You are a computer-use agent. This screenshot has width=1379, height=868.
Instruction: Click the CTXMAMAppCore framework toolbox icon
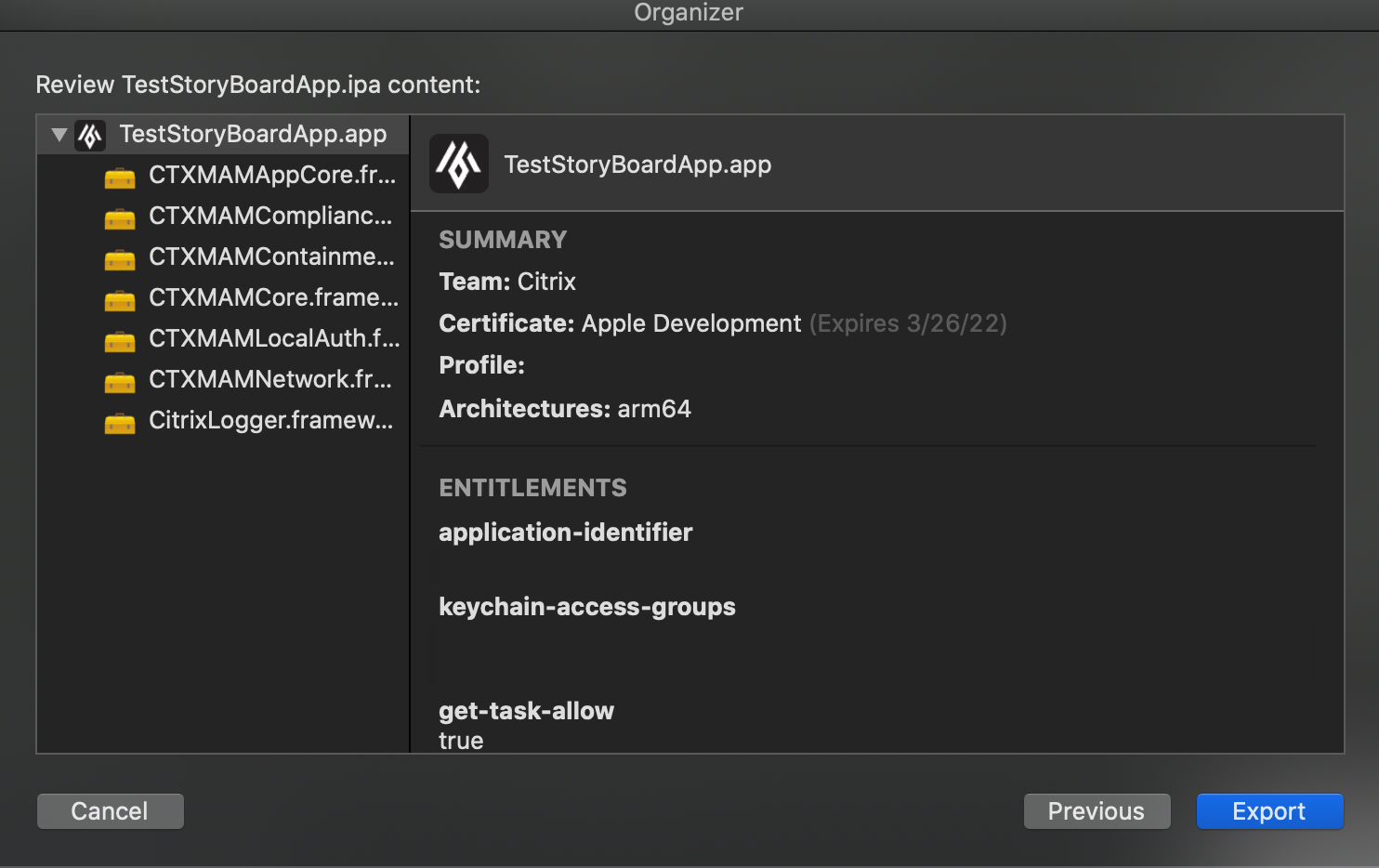pyautogui.click(x=120, y=177)
